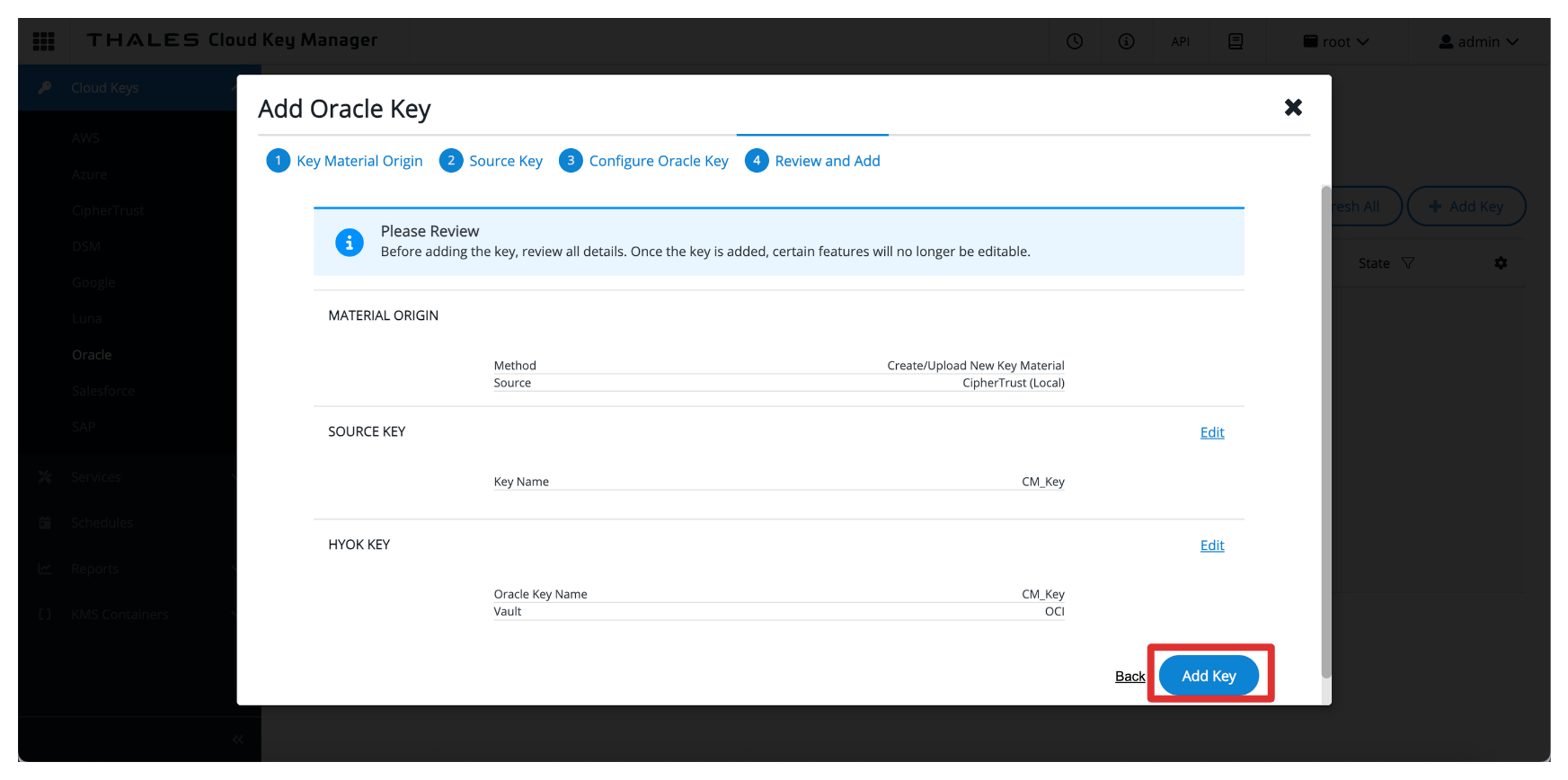Open the info icon in top bar
The image size is (1568, 780).
click(x=1126, y=41)
